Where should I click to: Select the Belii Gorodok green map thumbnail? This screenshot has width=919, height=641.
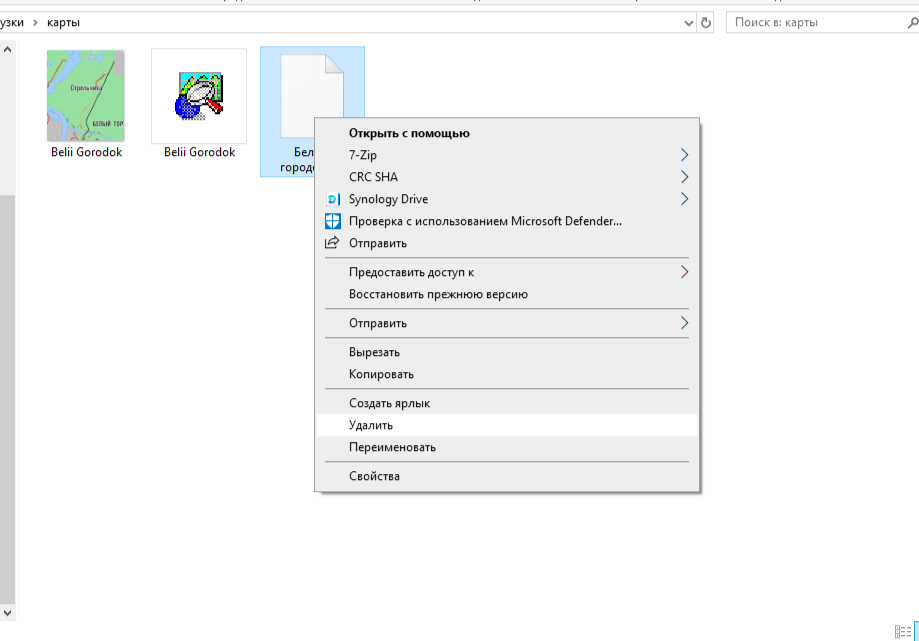coord(86,96)
